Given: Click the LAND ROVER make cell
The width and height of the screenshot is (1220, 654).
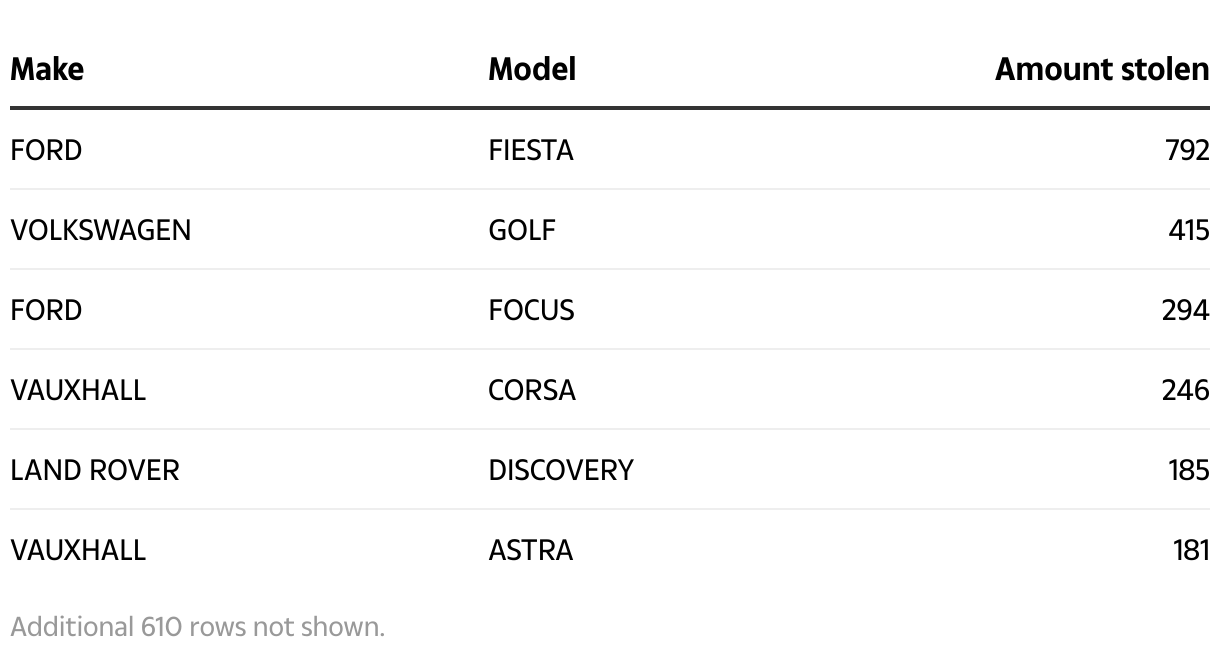Looking at the screenshot, I should [95, 470].
